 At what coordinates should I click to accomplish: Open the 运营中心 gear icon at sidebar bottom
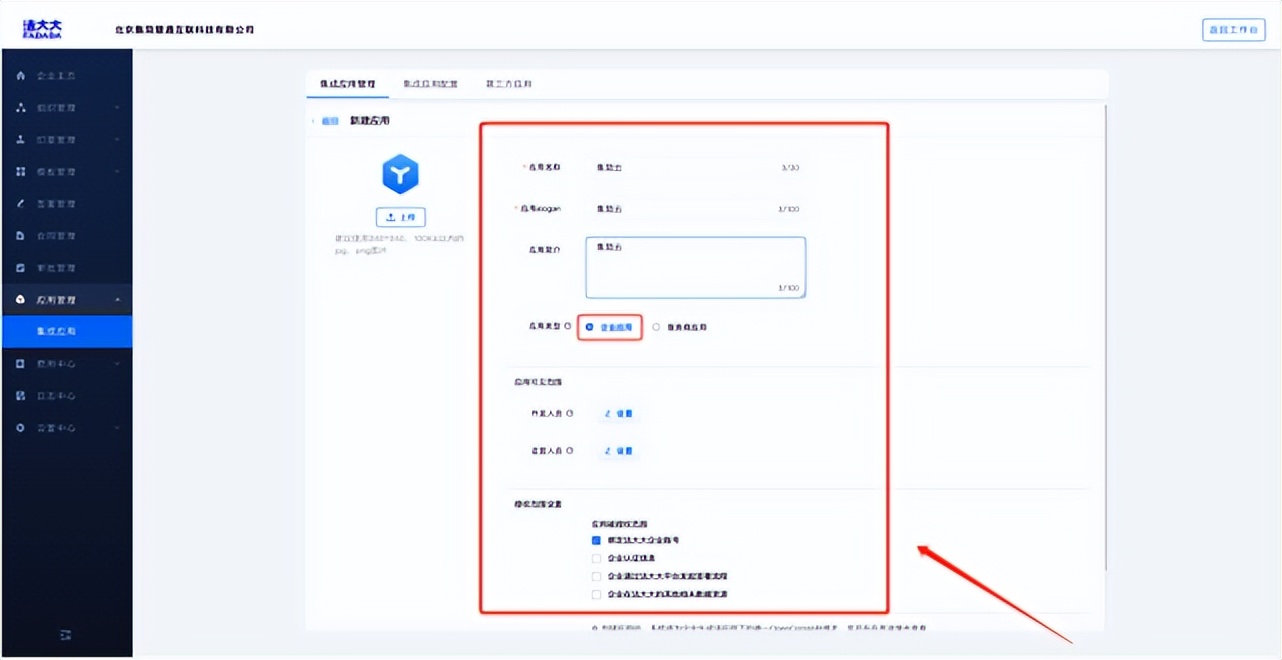[20, 427]
